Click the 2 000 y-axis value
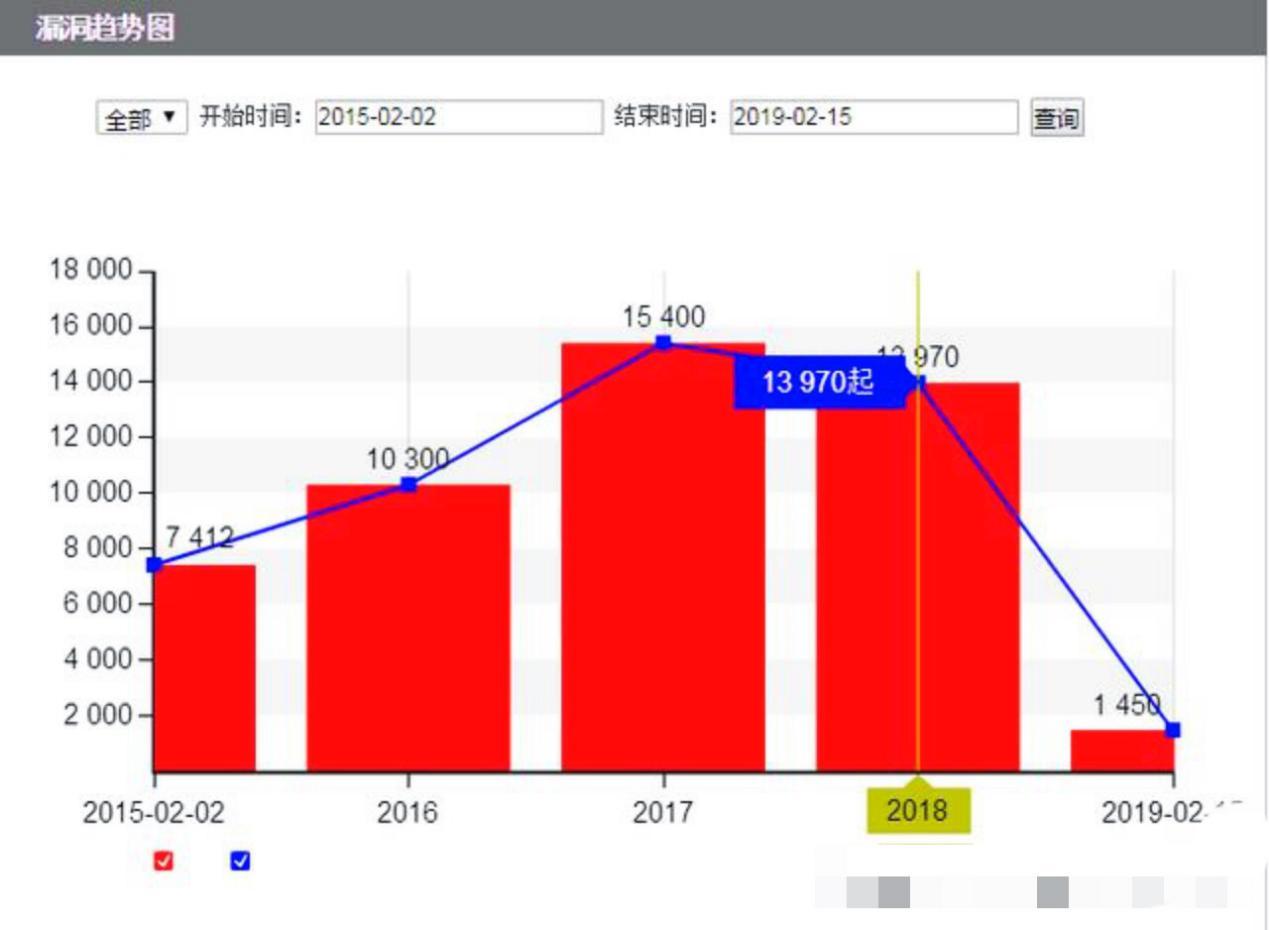The width and height of the screenshot is (1269, 930). coord(98,716)
